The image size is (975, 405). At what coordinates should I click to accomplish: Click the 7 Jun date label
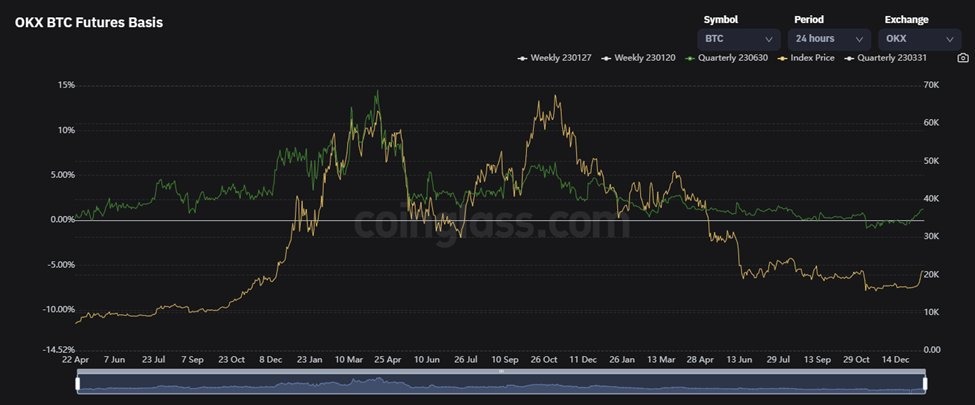click(114, 360)
